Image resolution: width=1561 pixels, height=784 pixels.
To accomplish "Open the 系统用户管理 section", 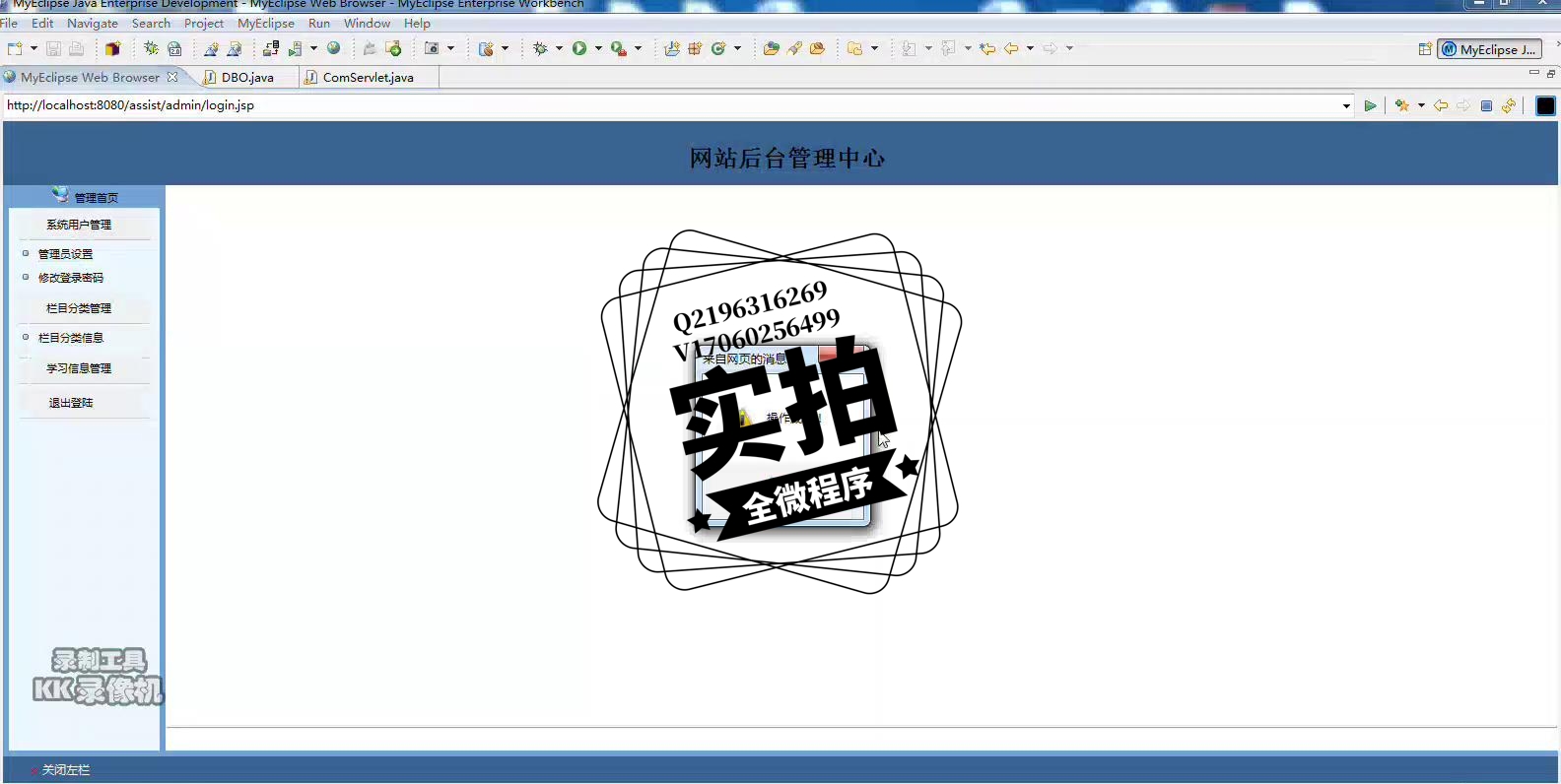I will coord(79,225).
